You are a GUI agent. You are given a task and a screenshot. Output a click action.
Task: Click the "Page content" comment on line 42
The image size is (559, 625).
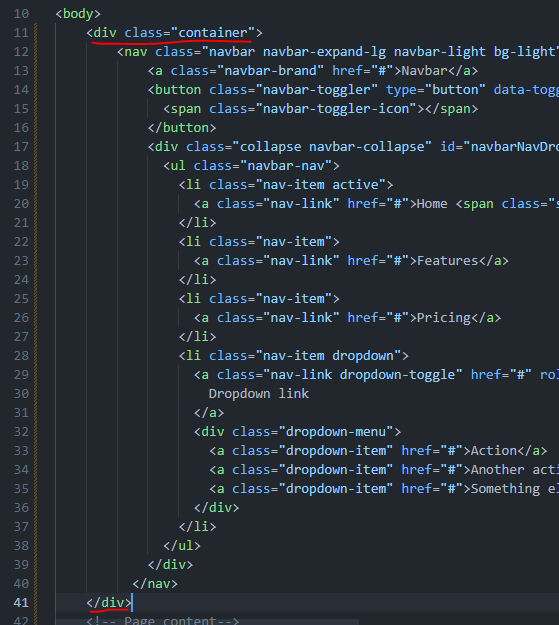pos(163,621)
